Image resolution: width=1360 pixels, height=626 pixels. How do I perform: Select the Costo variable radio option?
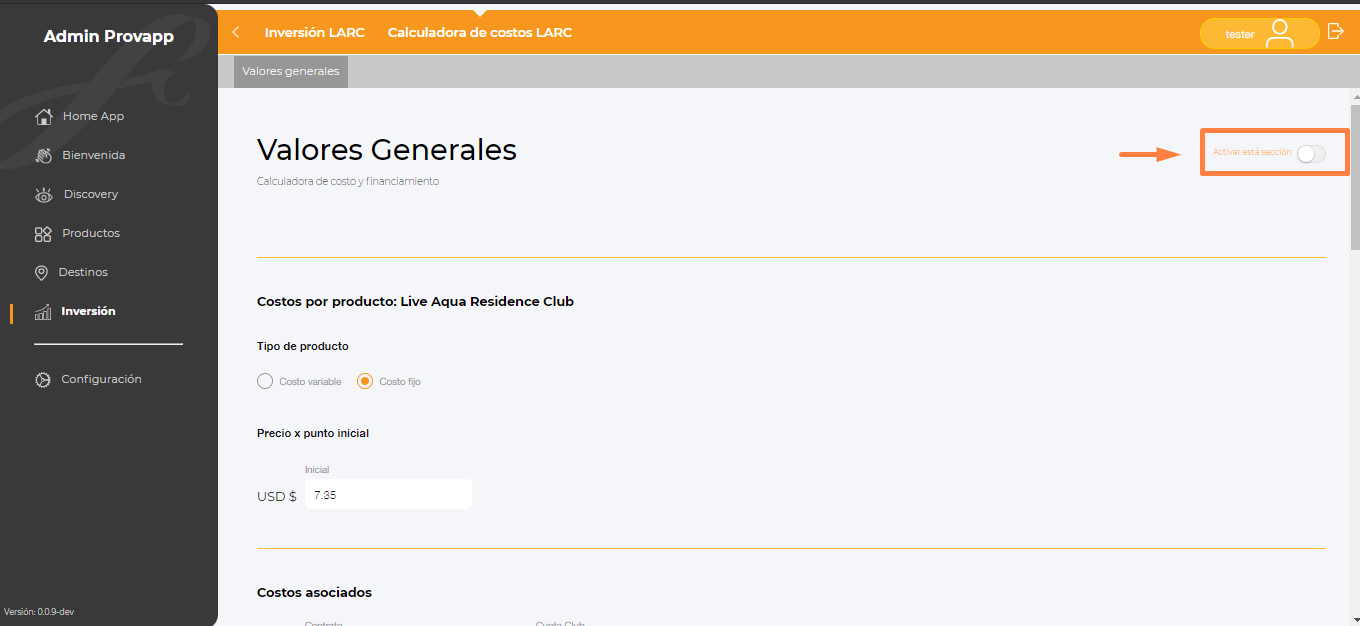click(265, 381)
